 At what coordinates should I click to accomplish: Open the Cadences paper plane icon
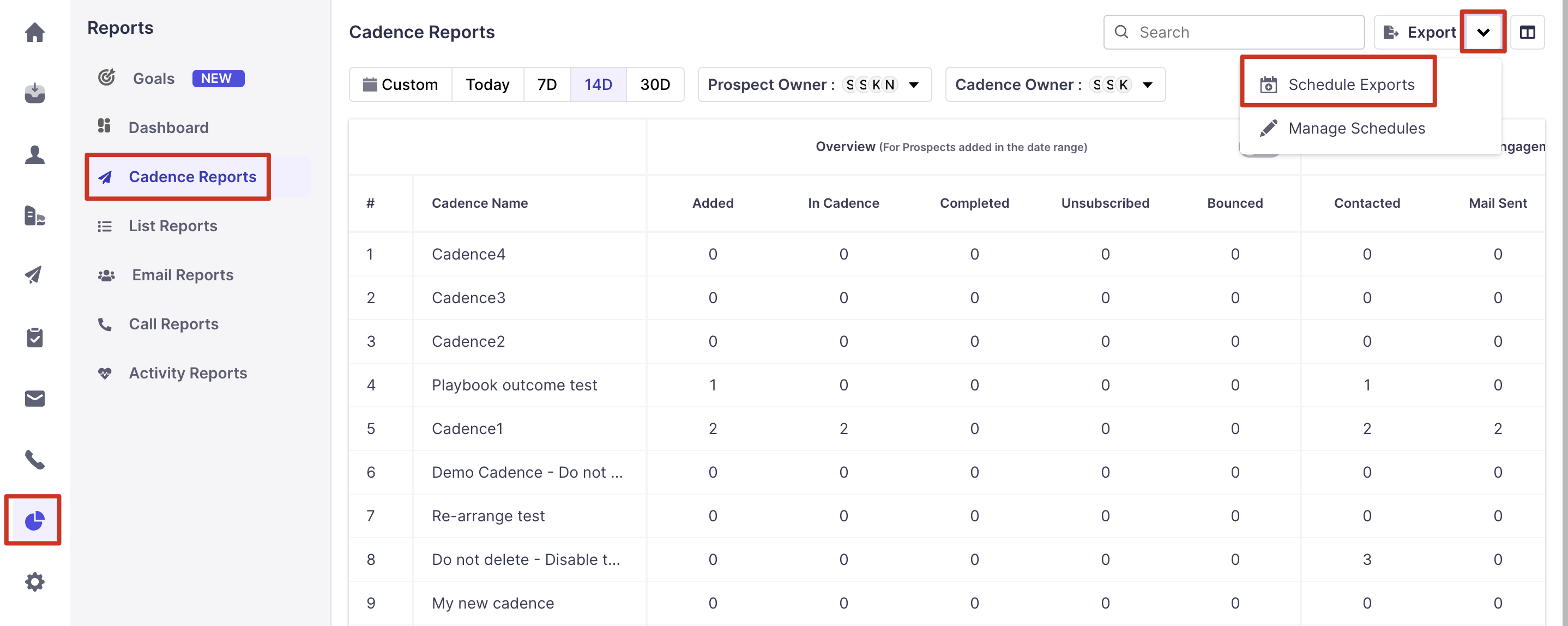point(35,275)
